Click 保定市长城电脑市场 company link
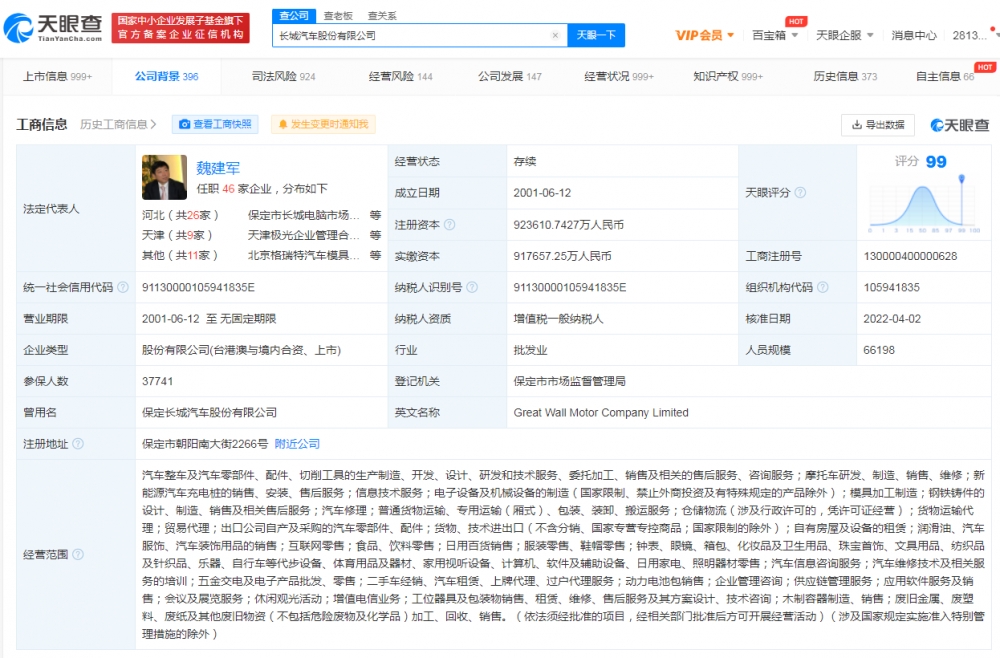The width and height of the screenshot is (1000, 658). tap(304, 216)
